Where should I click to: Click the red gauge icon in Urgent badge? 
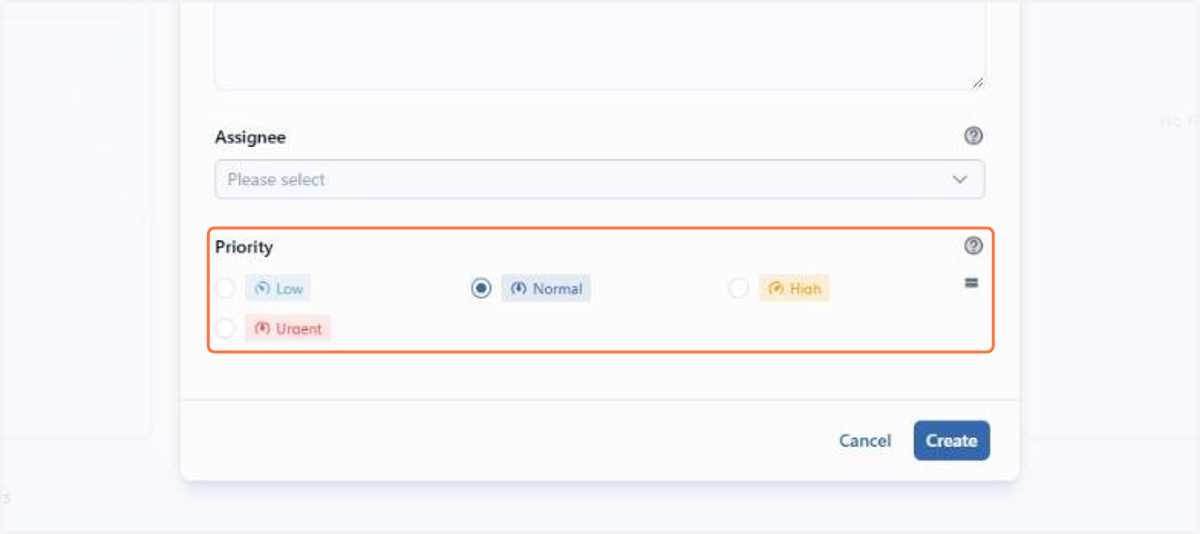click(262, 328)
